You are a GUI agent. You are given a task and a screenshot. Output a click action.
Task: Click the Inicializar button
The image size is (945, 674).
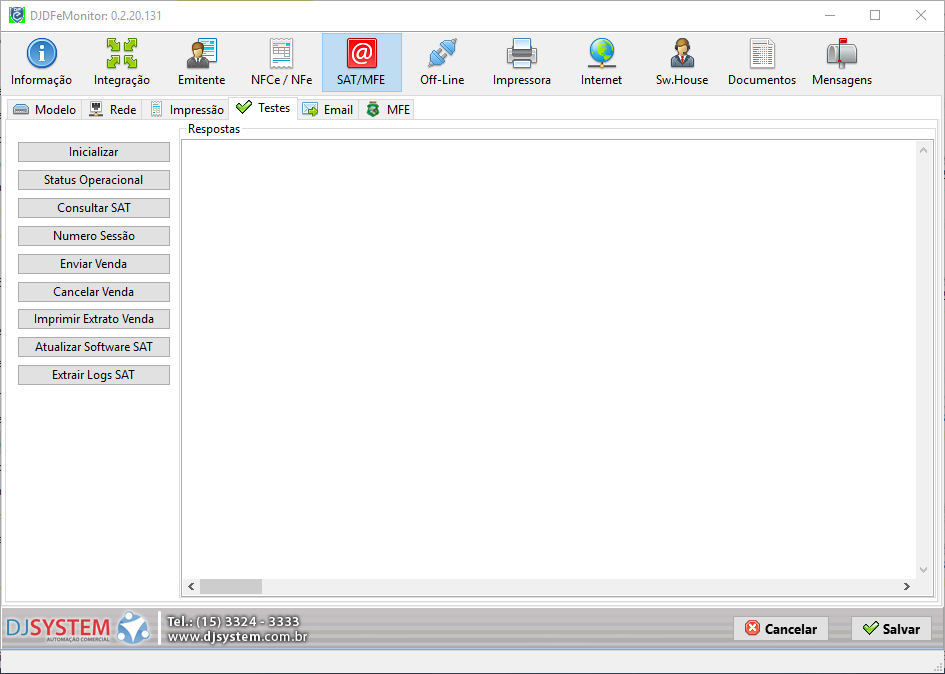tap(94, 152)
